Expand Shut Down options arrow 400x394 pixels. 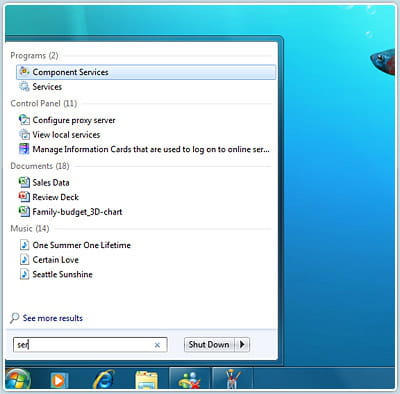[x=242, y=344]
